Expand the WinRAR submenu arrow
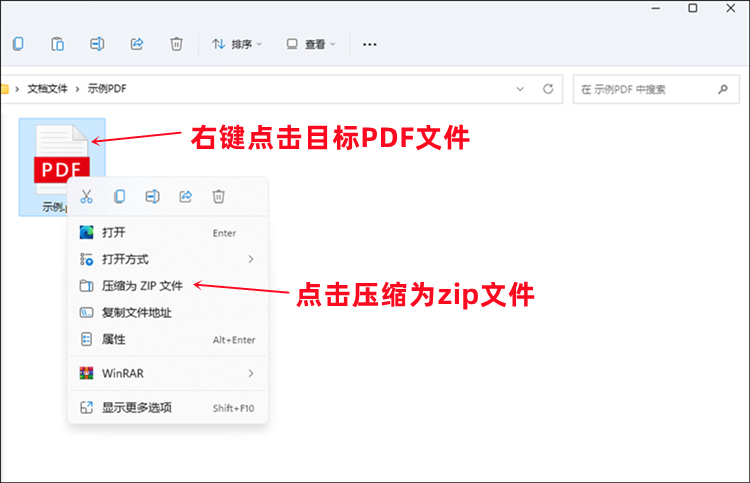This screenshot has width=750, height=483. pos(251,373)
